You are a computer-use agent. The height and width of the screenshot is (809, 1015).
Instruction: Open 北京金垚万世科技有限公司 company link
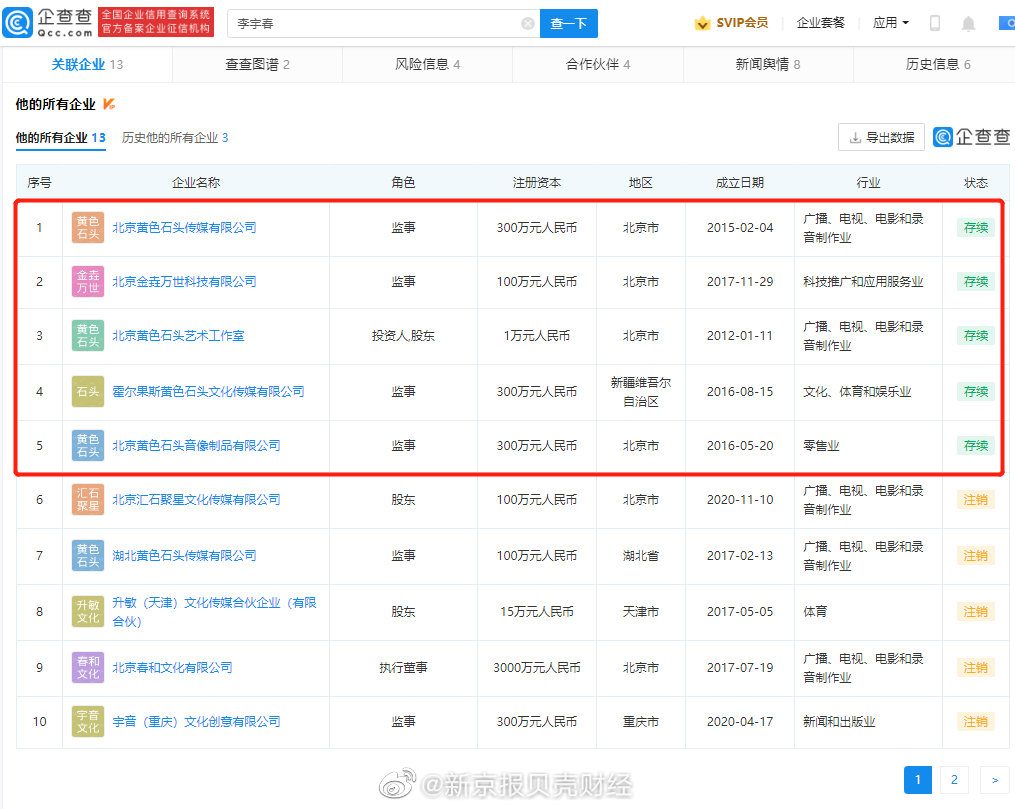point(184,282)
